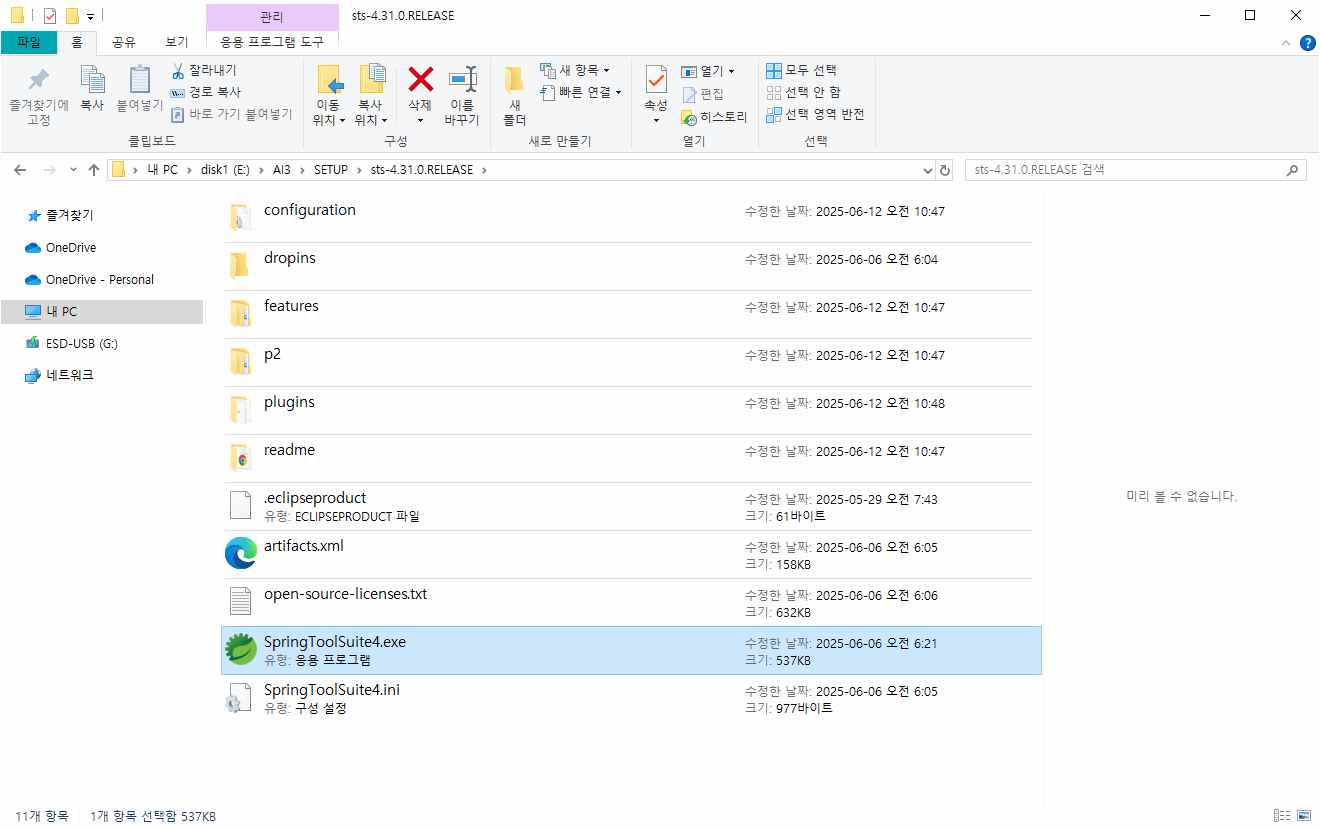Select ESD-USB (G:) drive

[x=82, y=343]
